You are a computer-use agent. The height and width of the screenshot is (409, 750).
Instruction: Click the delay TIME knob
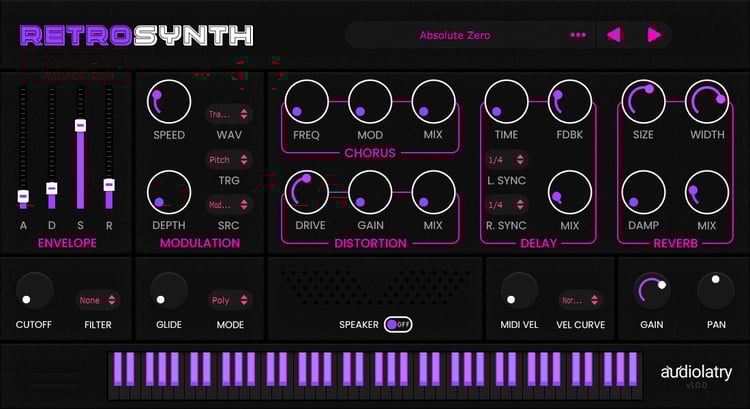point(507,102)
